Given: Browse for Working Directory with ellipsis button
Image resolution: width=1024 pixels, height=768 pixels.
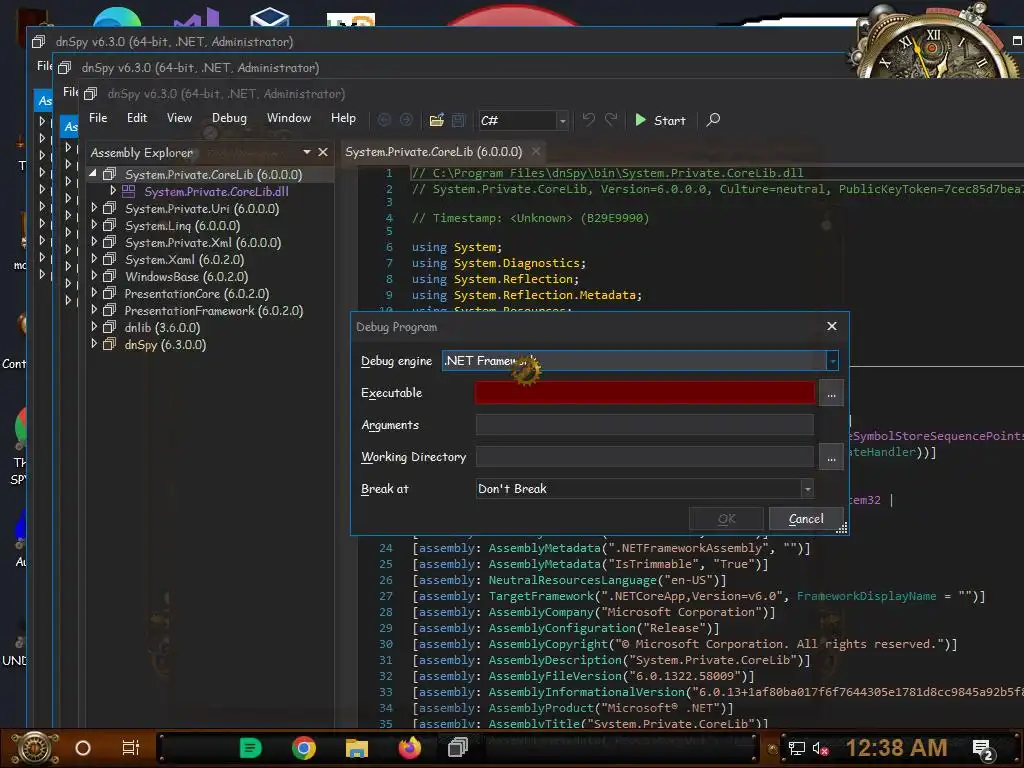Looking at the screenshot, I should [x=831, y=457].
